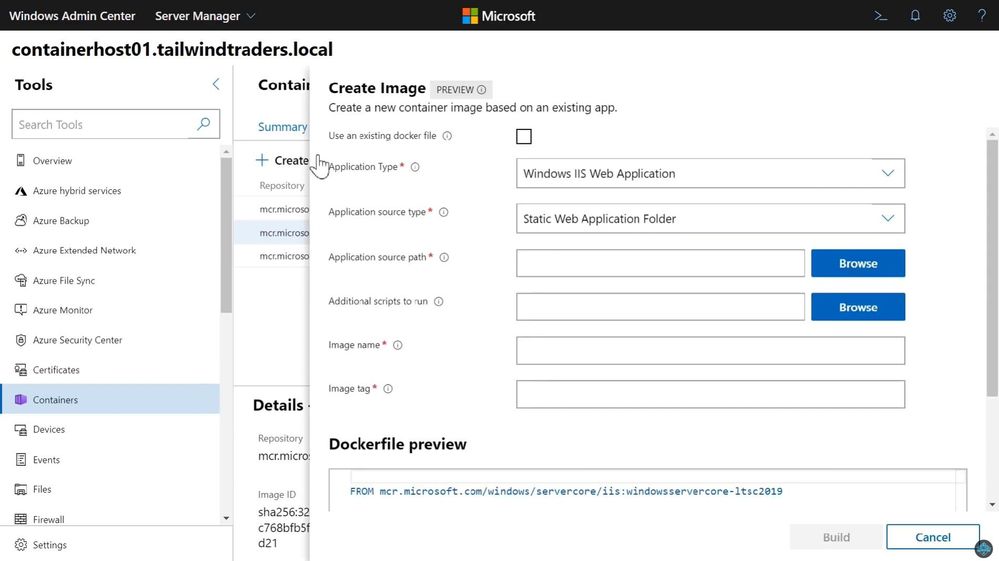Click the Image tag input field
The image size is (999, 561).
click(x=710, y=394)
